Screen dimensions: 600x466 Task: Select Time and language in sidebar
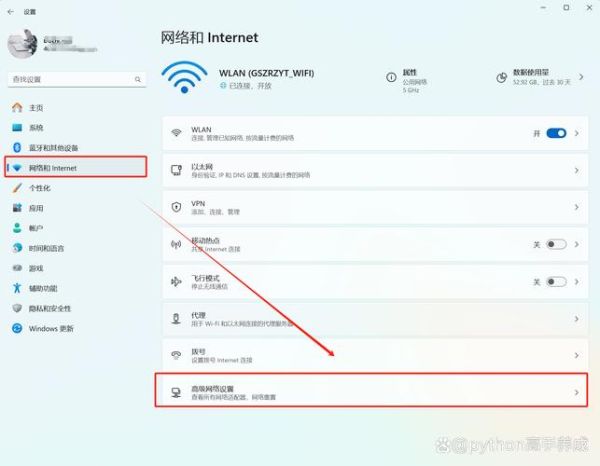[x=46, y=248]
